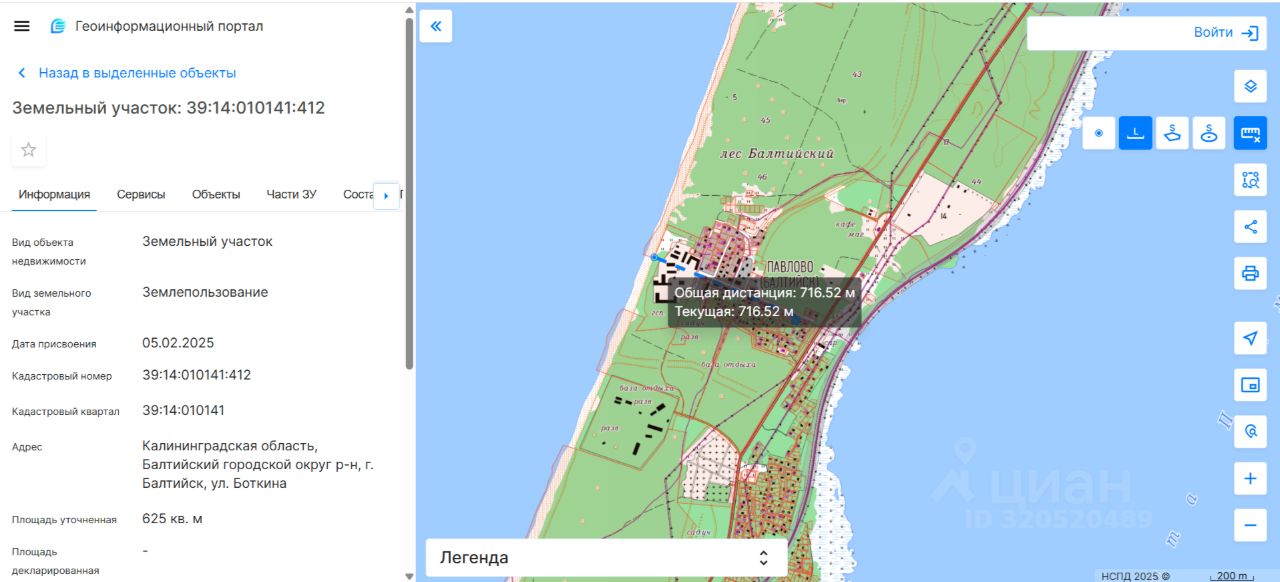Open the overview mini-map icon
The image size is (1280, 582).
click(x=1249, y=385)
